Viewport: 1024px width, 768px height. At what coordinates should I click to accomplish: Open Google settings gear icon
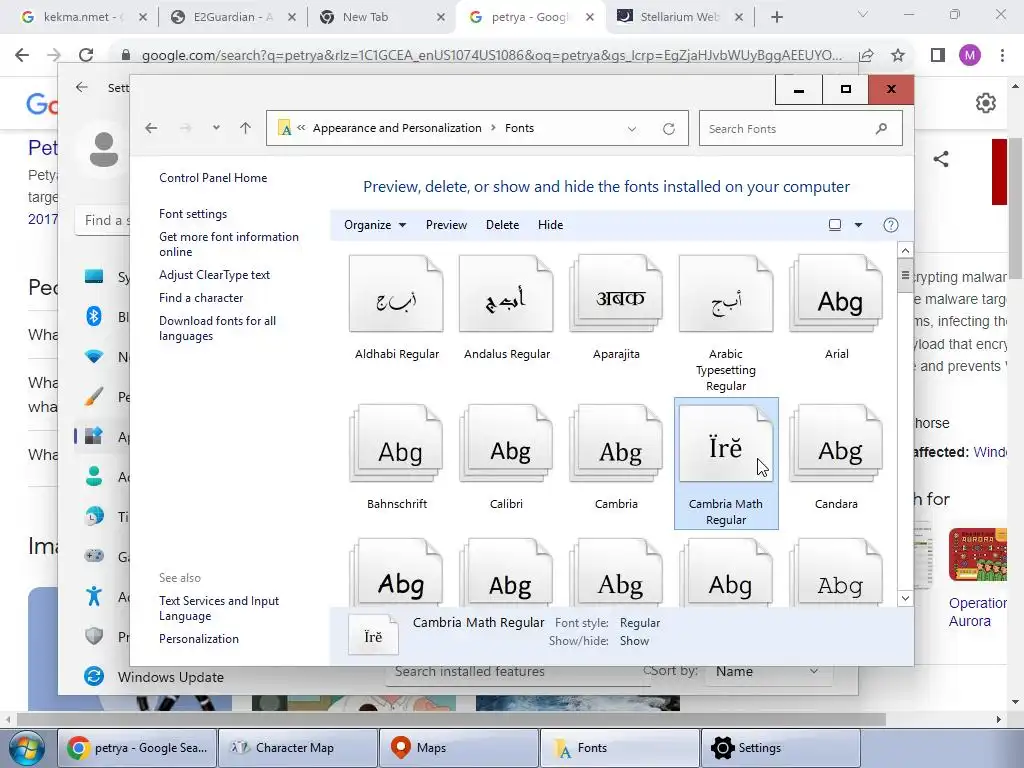click(x=985, y=103)
